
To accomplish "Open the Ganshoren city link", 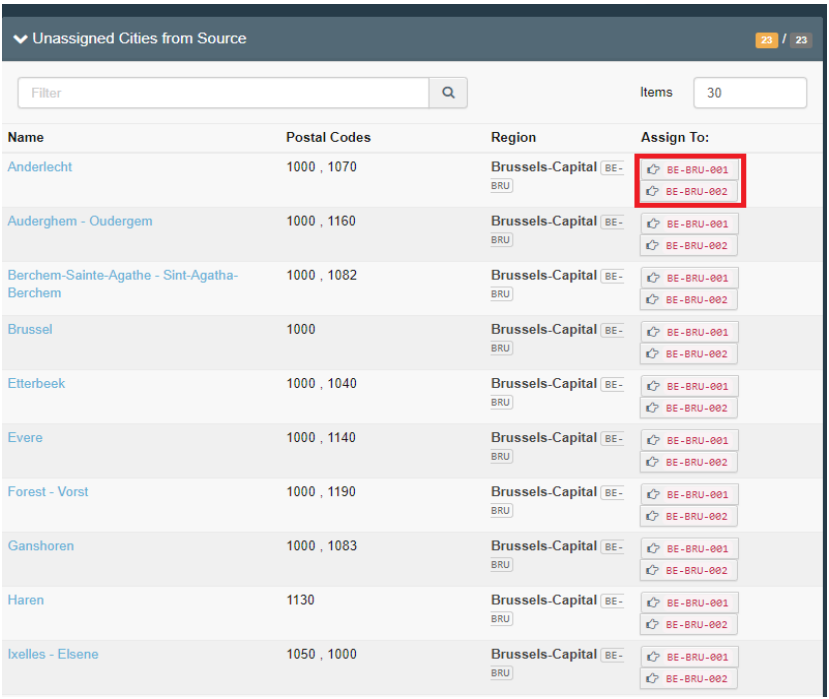I will pos(41,546).
